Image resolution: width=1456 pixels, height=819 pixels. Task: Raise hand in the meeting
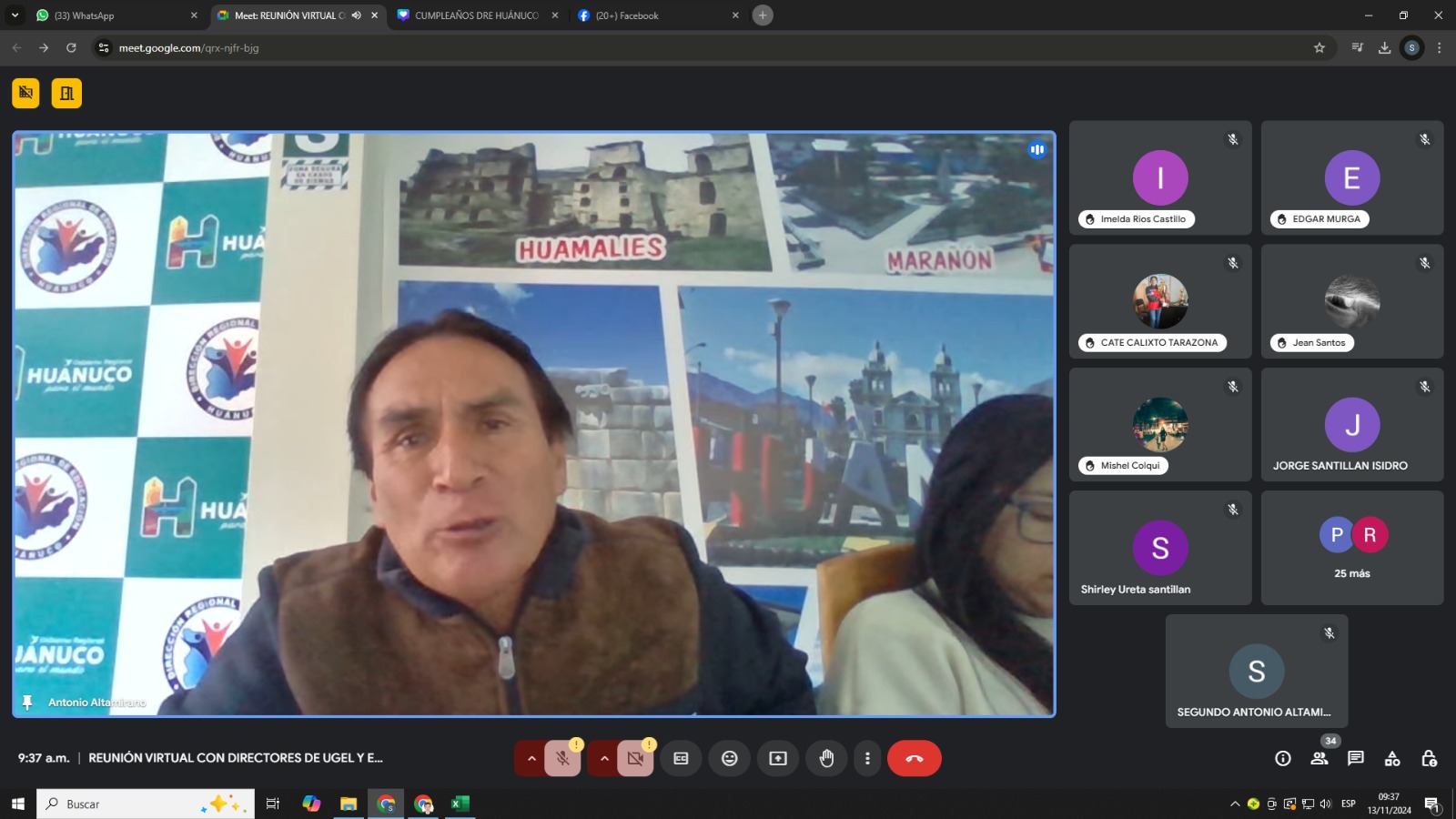[826, 758]
